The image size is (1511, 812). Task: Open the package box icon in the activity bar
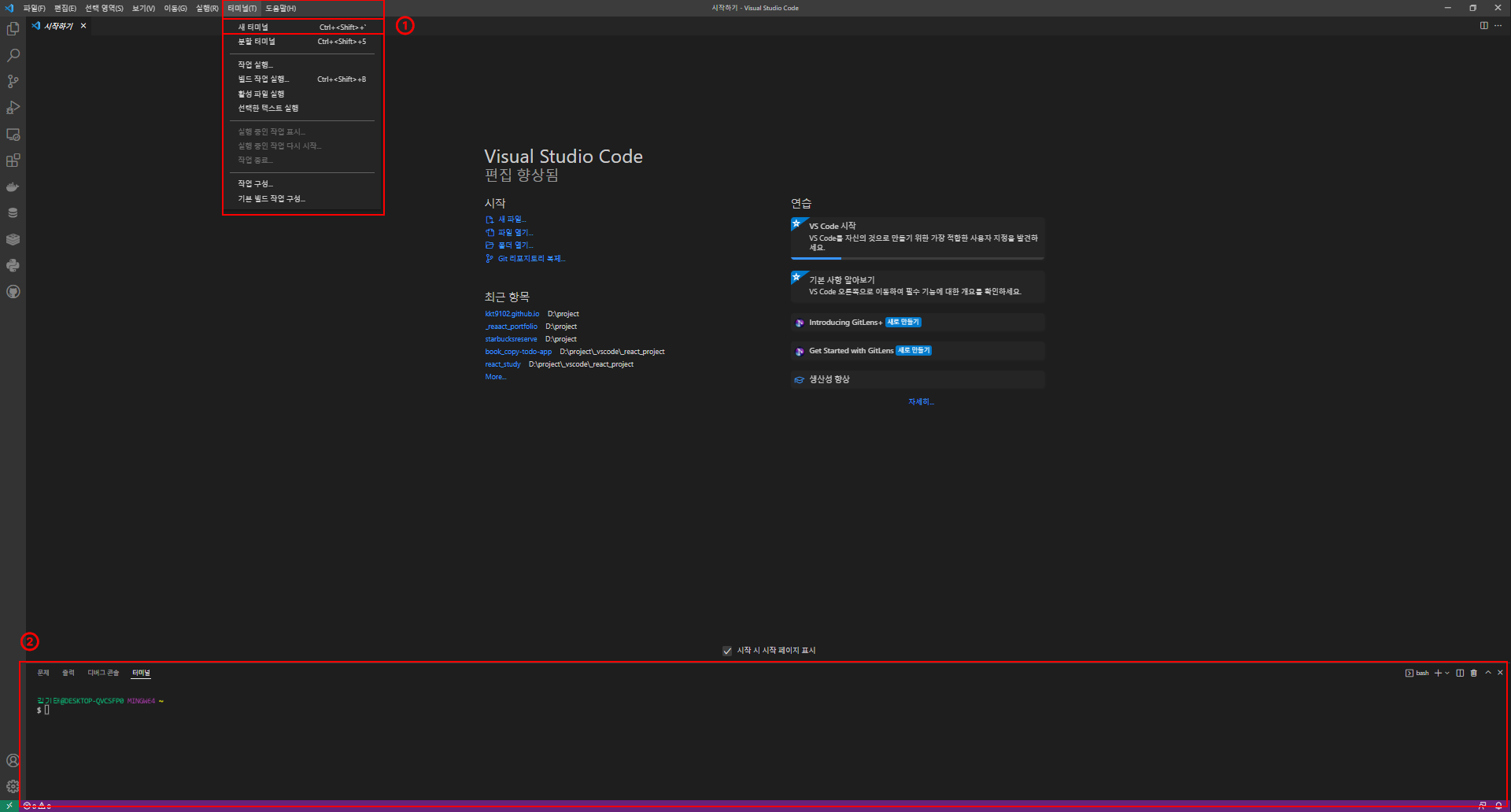tap(13, 239)
